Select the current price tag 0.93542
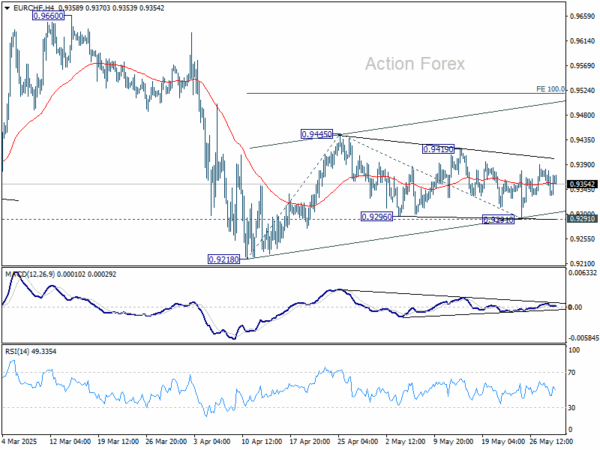The image size is (600, 450). click(582, 184)
